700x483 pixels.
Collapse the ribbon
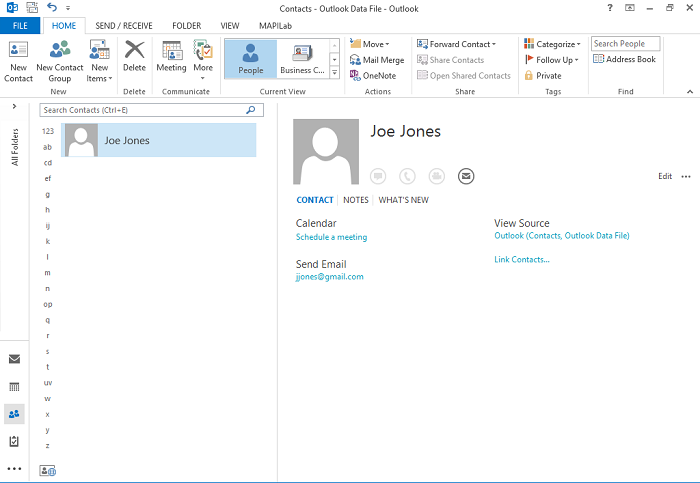pyautogui.click(x=690, y=92)
